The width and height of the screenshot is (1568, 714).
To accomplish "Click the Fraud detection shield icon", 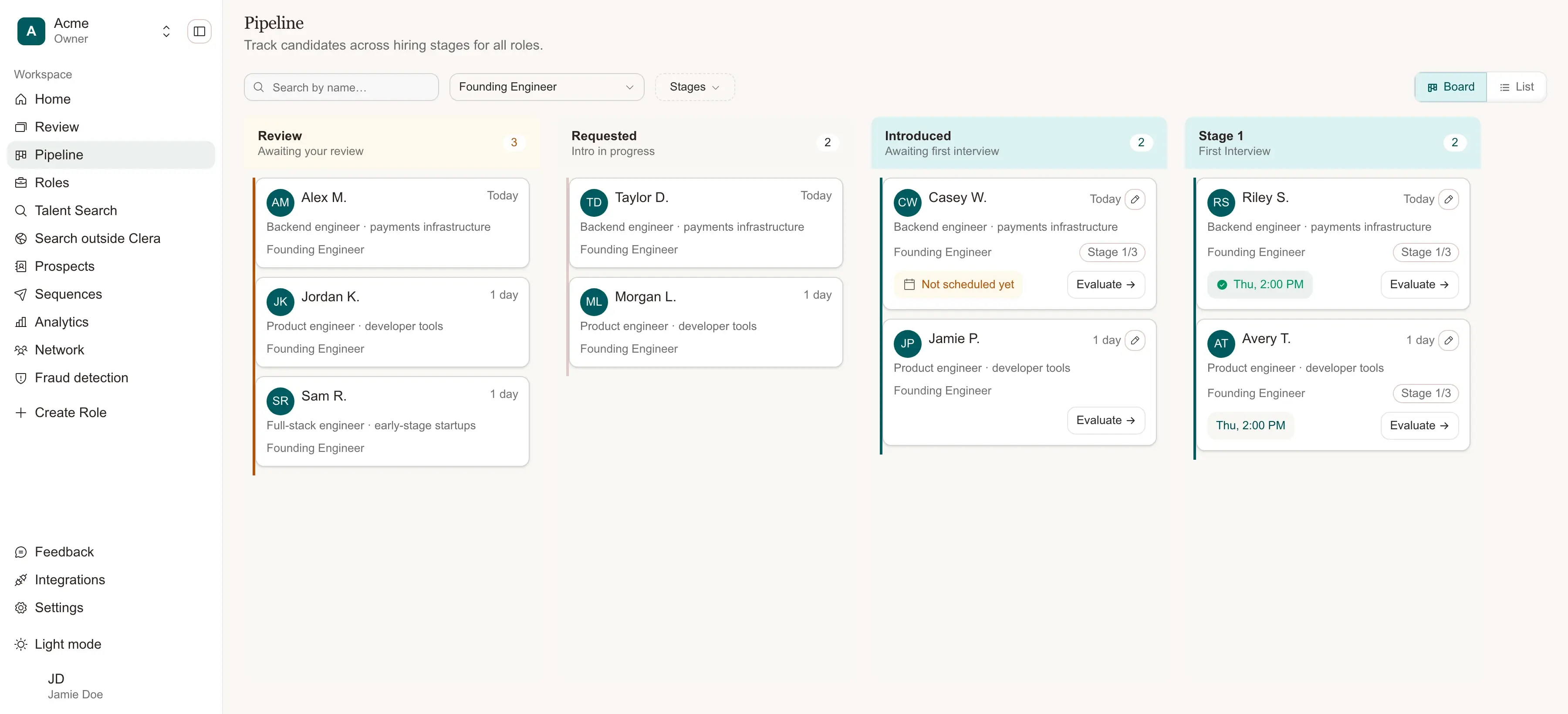I will [x=21, y=378].
